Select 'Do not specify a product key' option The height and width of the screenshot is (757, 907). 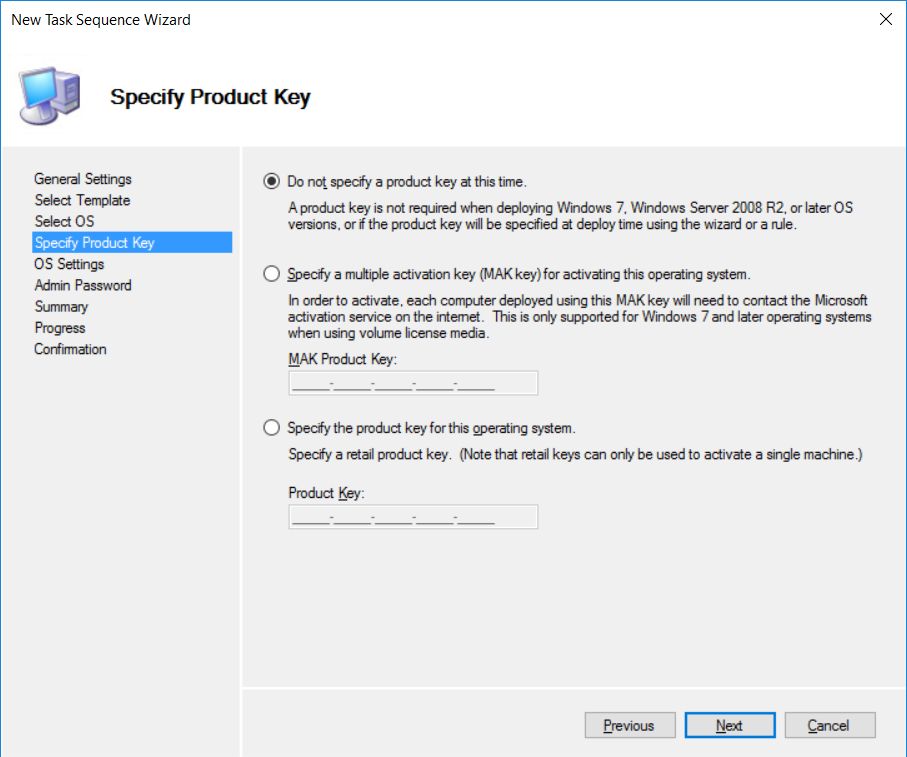271,182
